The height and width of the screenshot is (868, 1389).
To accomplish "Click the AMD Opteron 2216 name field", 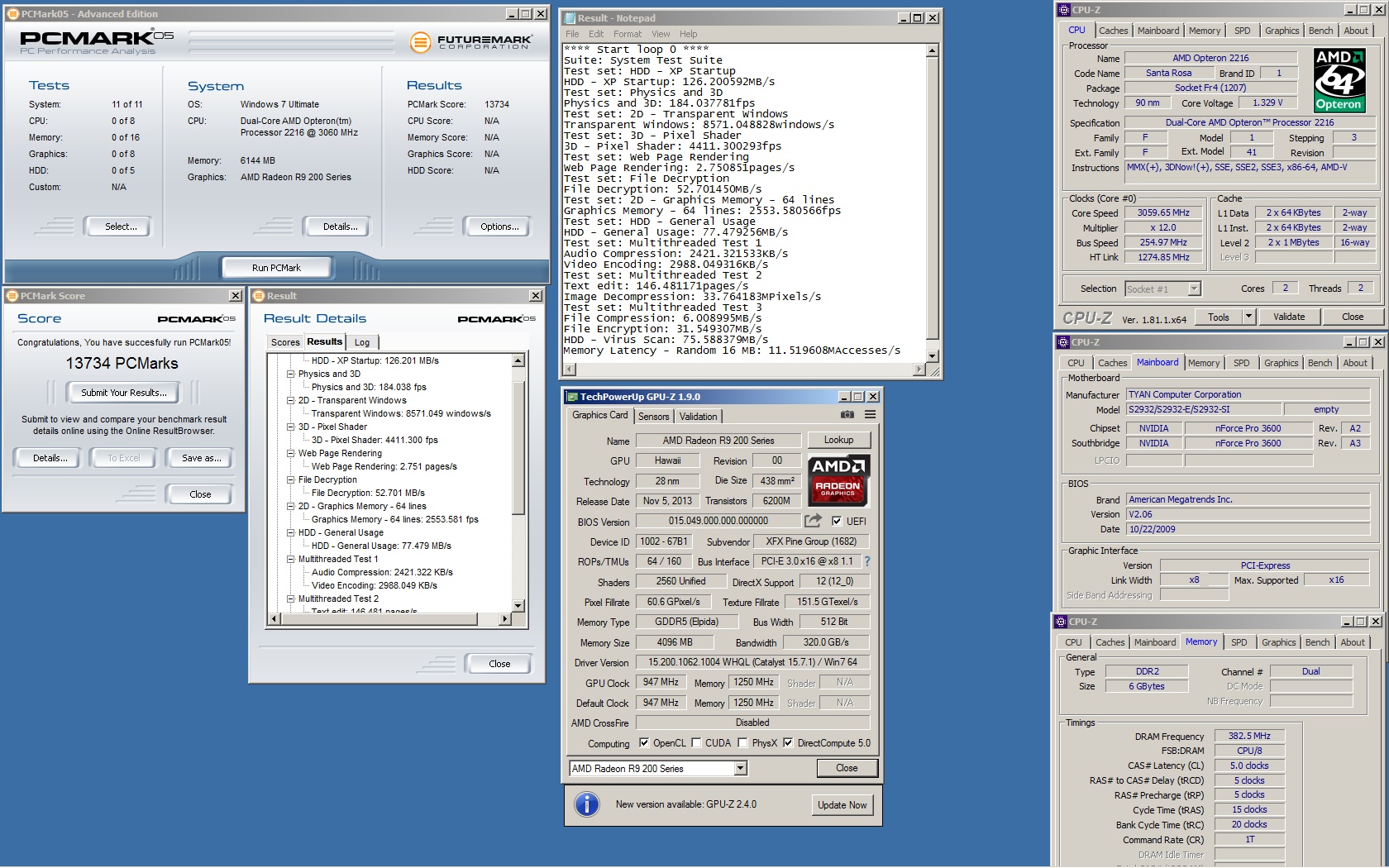I will (1210, 58).
